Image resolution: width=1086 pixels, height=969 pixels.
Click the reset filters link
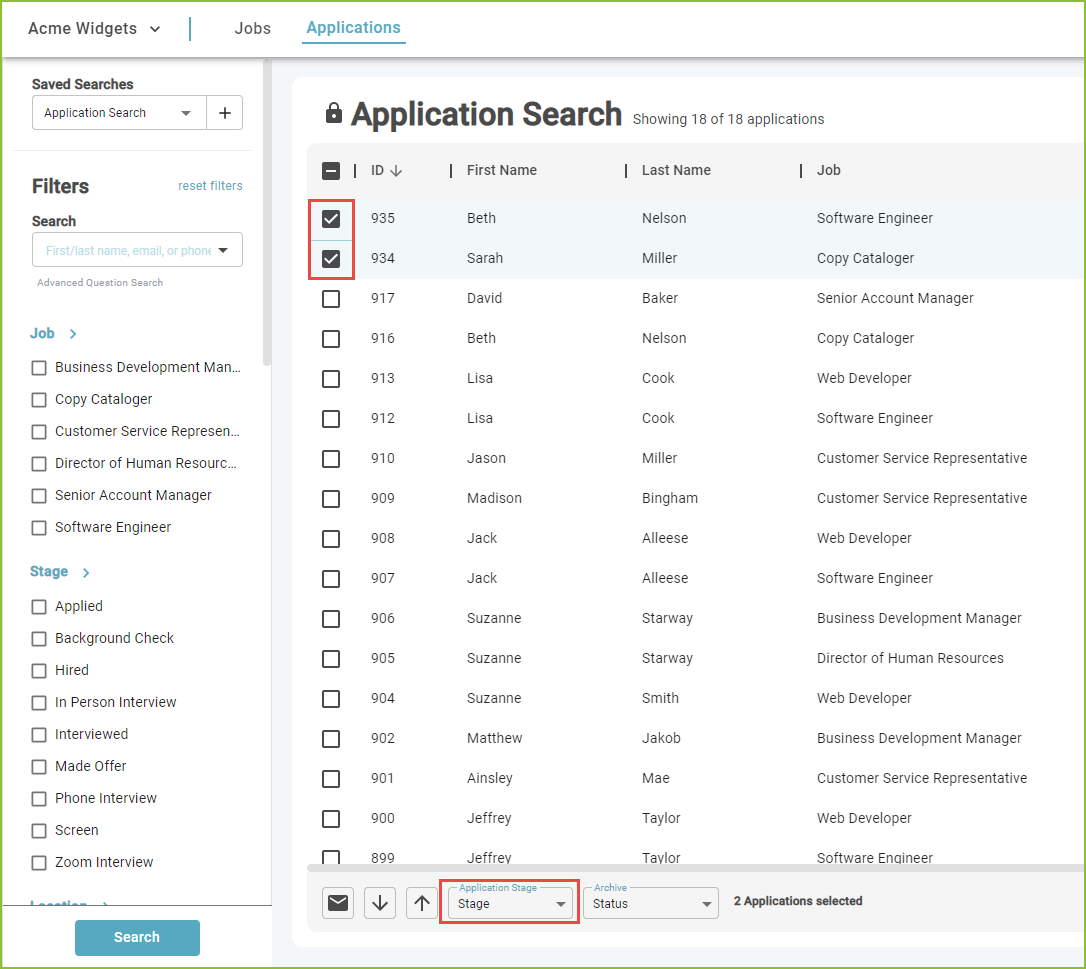point(210,186)
